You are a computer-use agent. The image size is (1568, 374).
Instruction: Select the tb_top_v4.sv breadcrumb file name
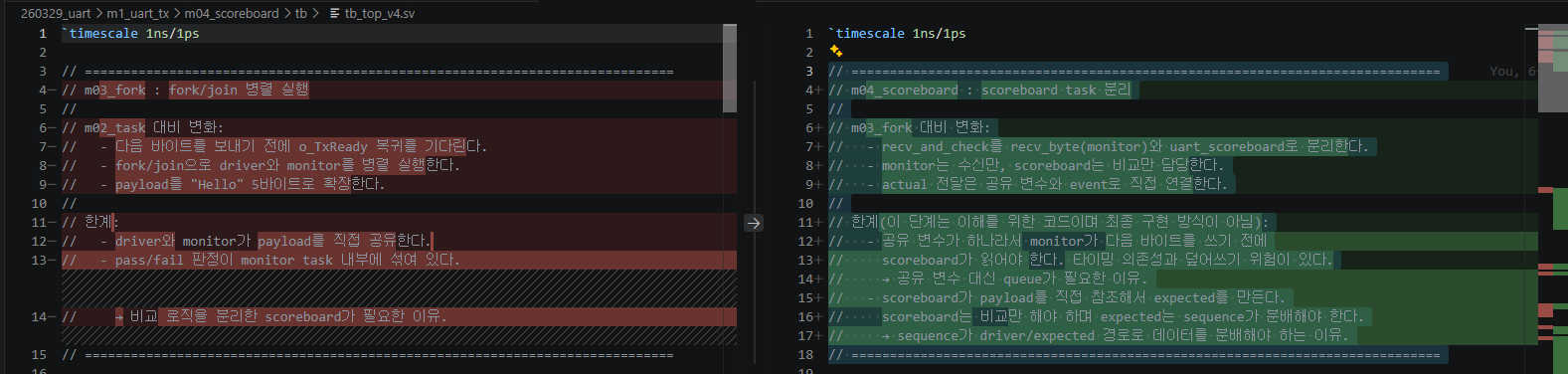pos(380,13)
